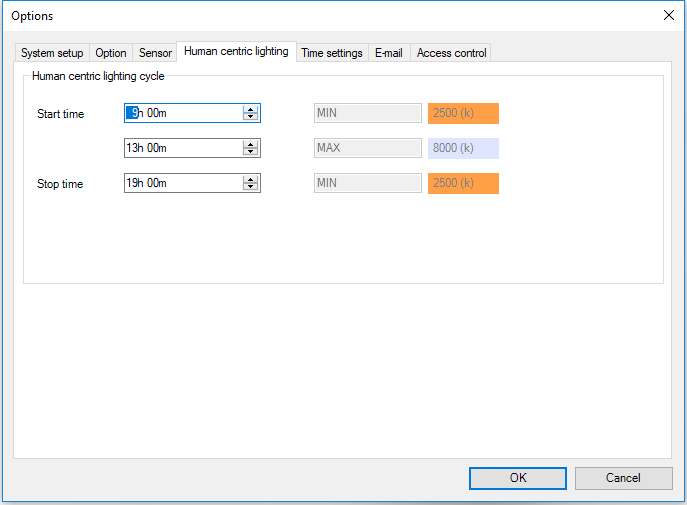This screenshot has width=687, height=505.
Task: Click the up arrow of Start time spinner
Action: 251,109
